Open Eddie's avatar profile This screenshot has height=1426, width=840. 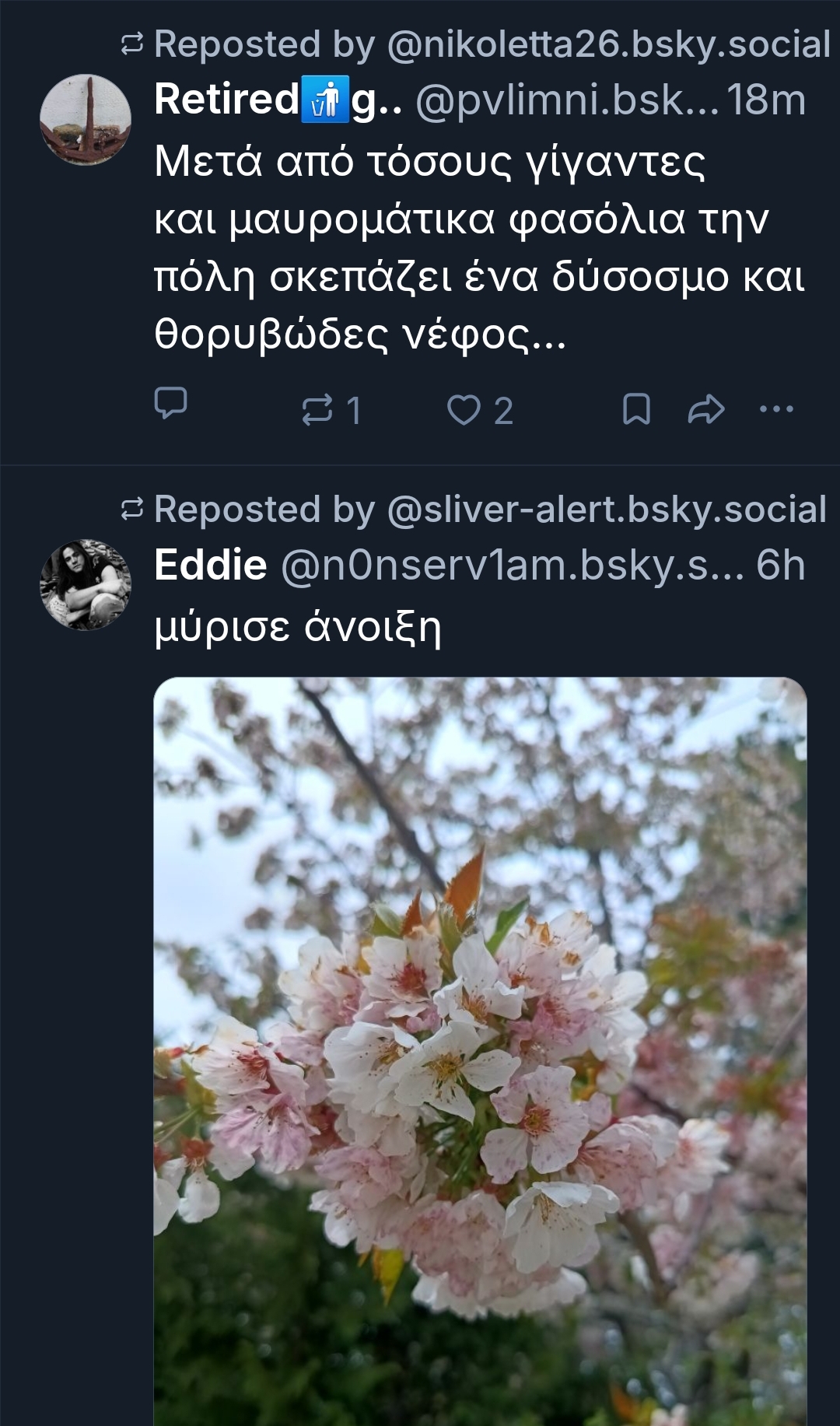click(86, 584)
